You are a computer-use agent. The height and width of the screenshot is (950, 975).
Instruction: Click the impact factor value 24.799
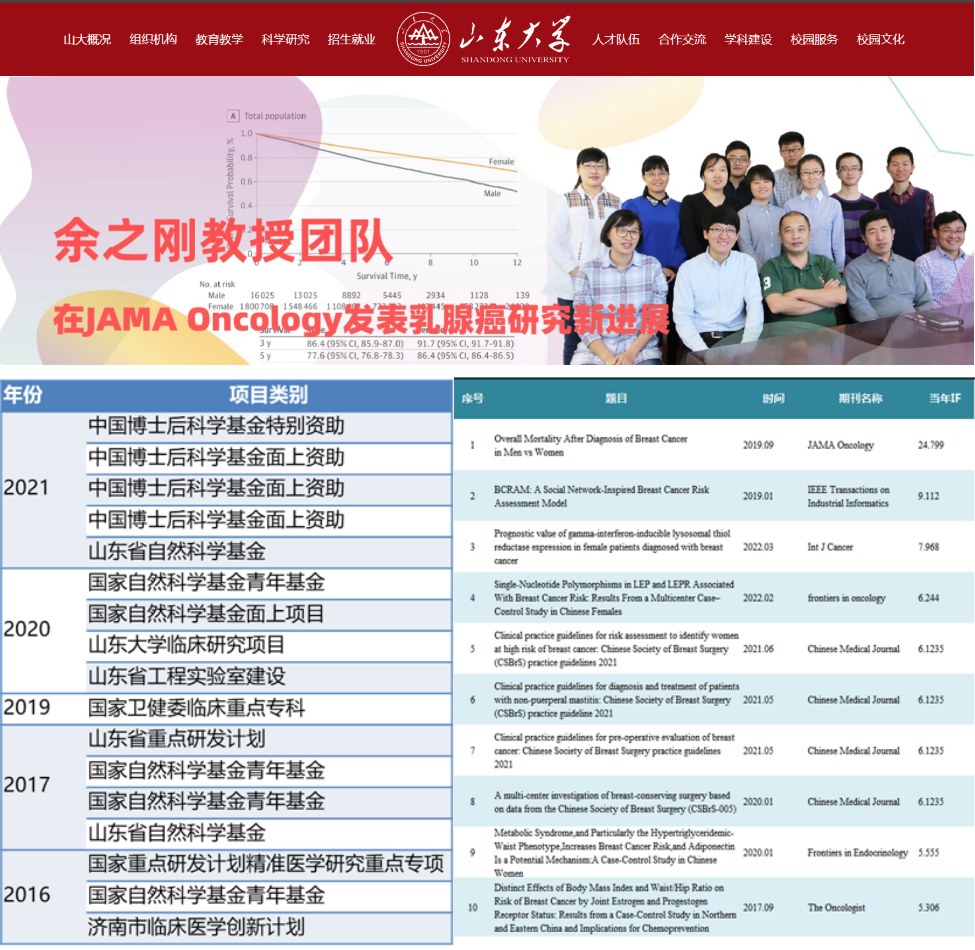[931, 445]
